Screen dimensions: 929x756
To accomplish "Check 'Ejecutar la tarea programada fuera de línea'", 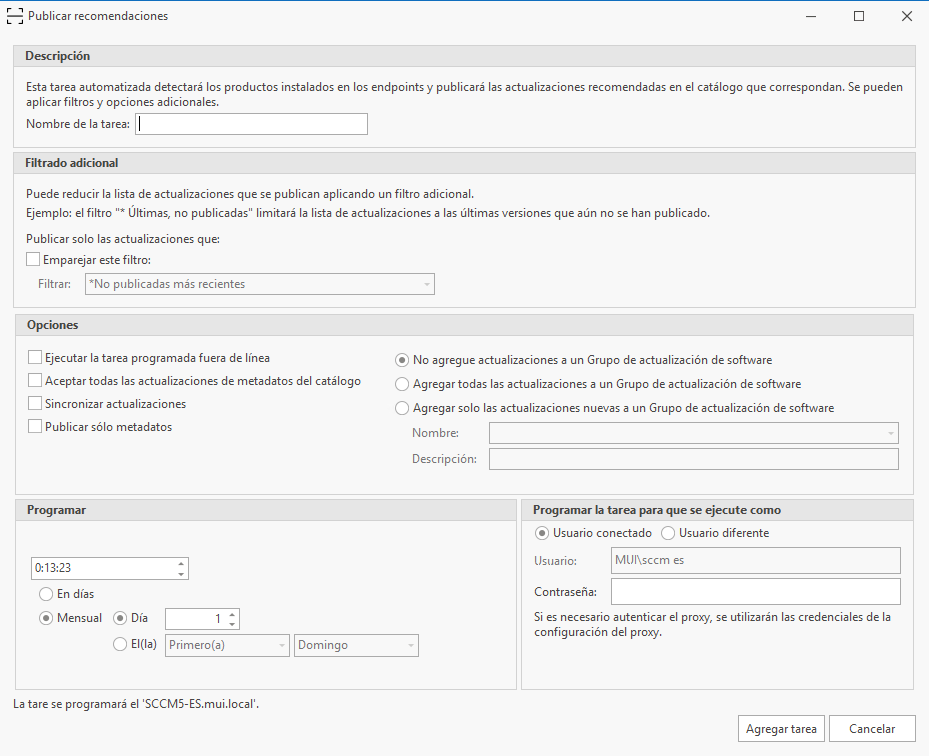I will [x=36, y=357].
